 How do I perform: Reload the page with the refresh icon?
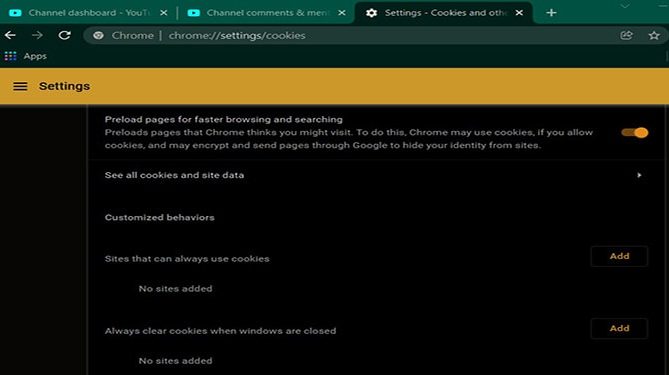tap(64, 35)
